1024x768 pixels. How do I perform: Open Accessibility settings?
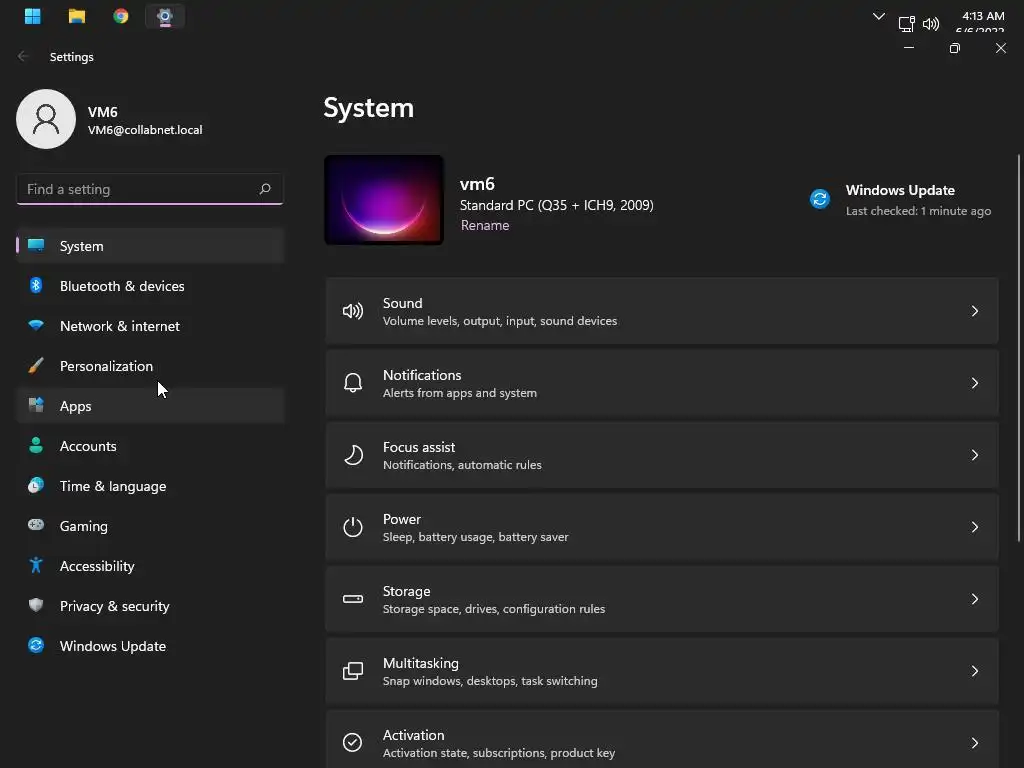(x=150, y=566)
